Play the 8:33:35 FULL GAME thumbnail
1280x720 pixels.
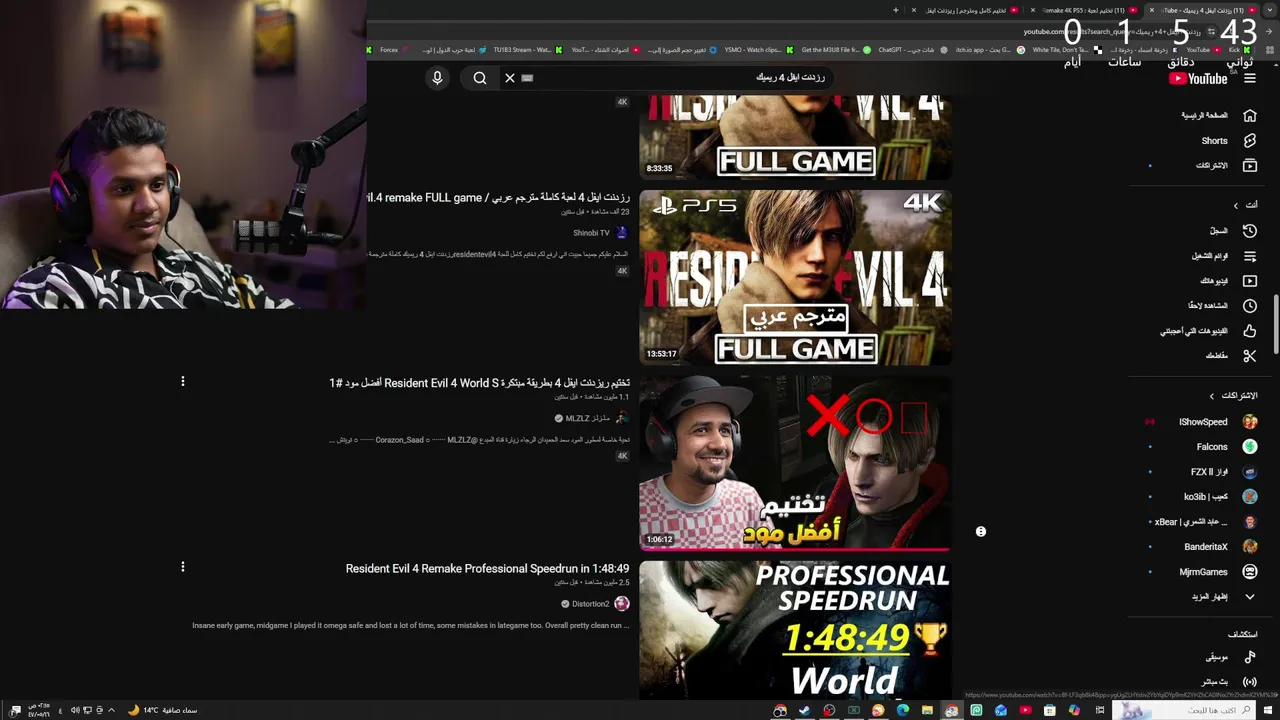[795, 137]
